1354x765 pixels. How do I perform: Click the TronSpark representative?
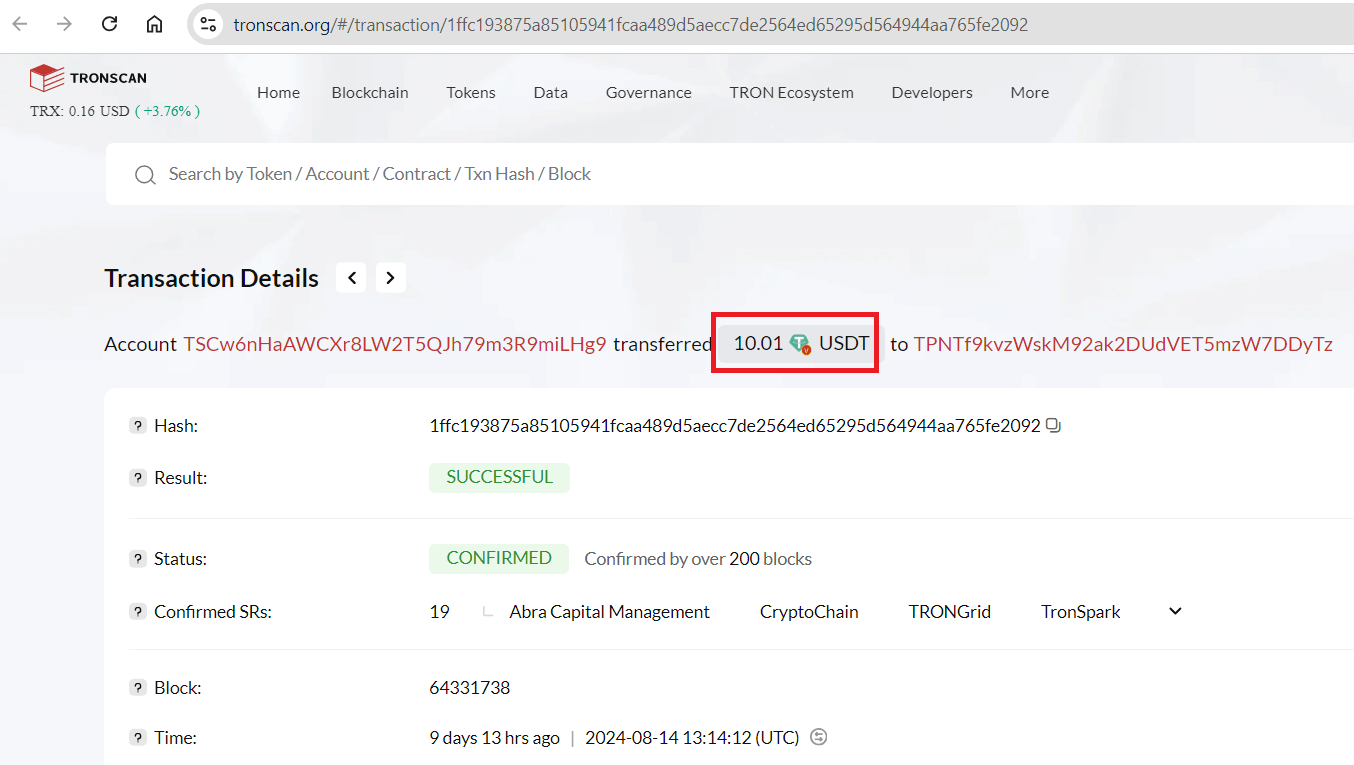pyautogui.click(x=1081, y=612)
